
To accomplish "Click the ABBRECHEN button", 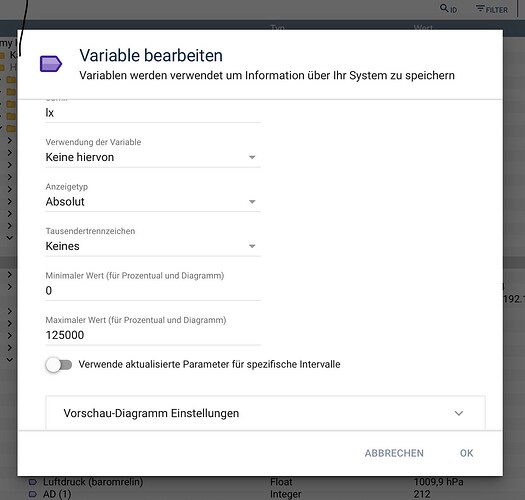I will [394, 453].
